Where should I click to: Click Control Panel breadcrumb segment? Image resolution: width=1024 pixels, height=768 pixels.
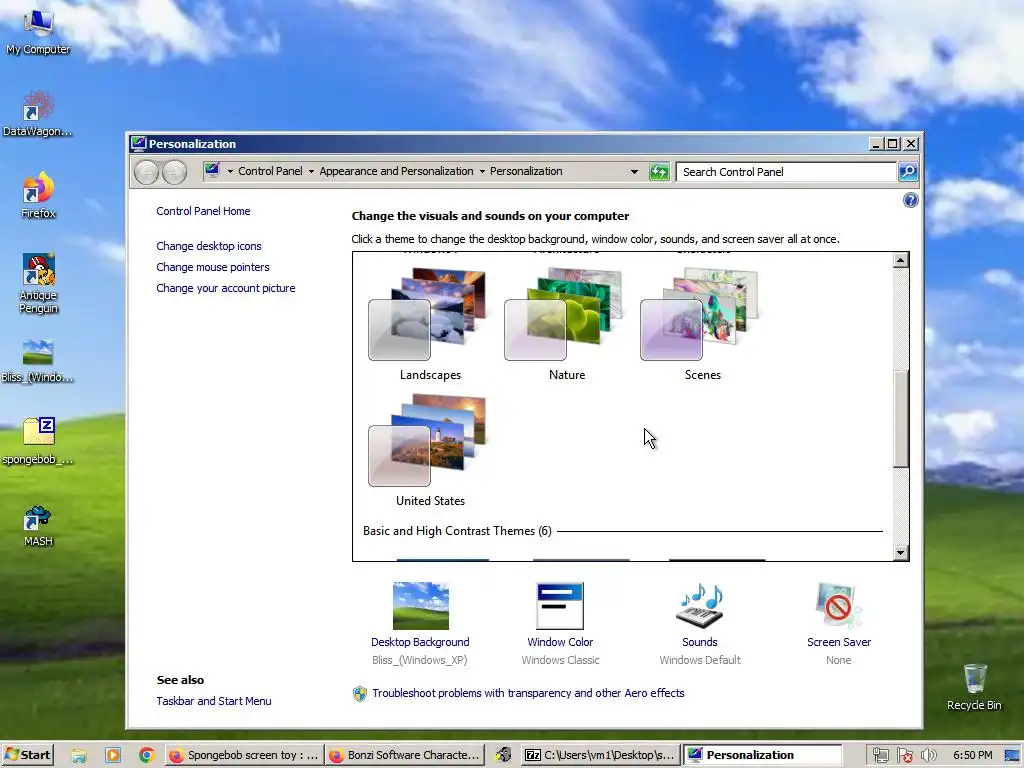click(x=270, y=171)
